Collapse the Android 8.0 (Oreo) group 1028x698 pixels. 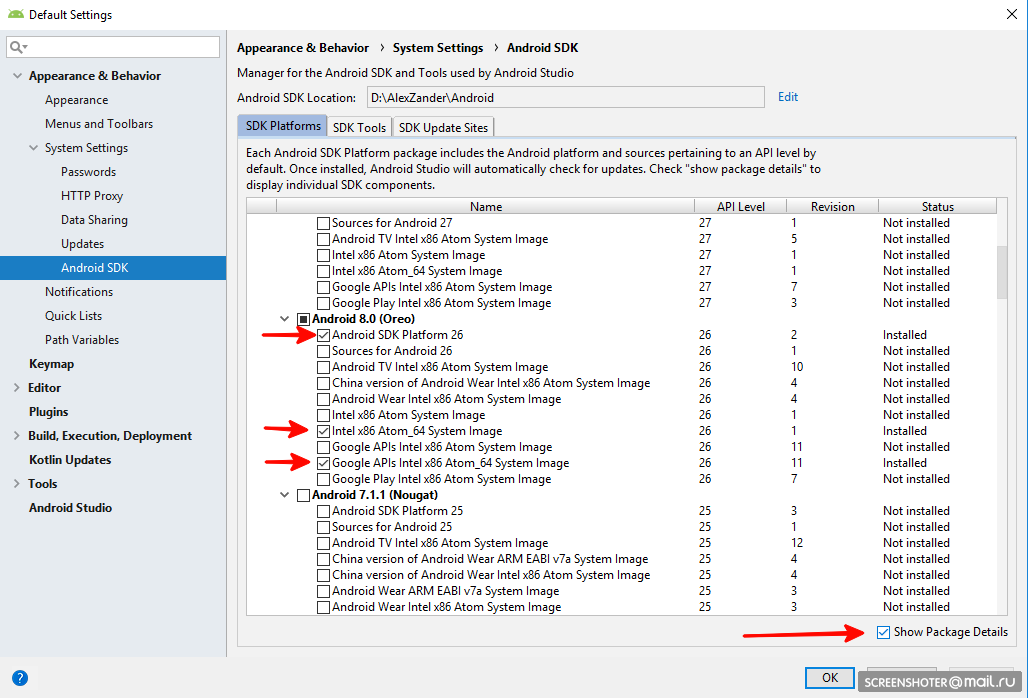pyautogui.click(x=285, y=319)
